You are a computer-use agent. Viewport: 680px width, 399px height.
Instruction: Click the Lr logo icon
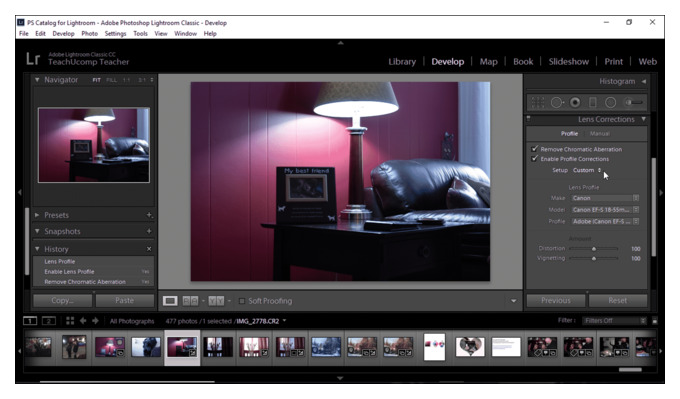(x=33, y=59)
